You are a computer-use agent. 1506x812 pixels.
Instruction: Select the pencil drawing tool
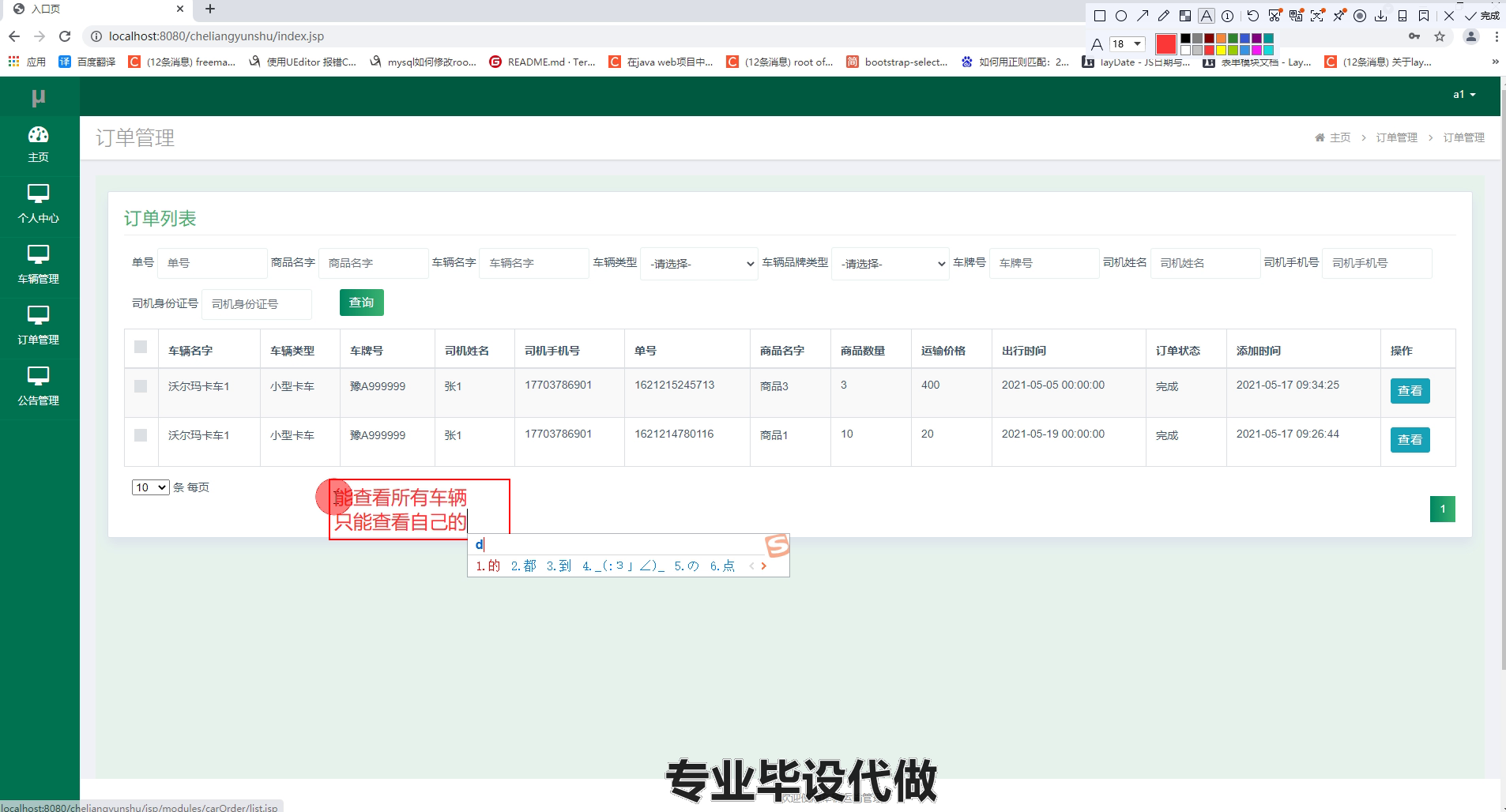tap(1164, 16)
